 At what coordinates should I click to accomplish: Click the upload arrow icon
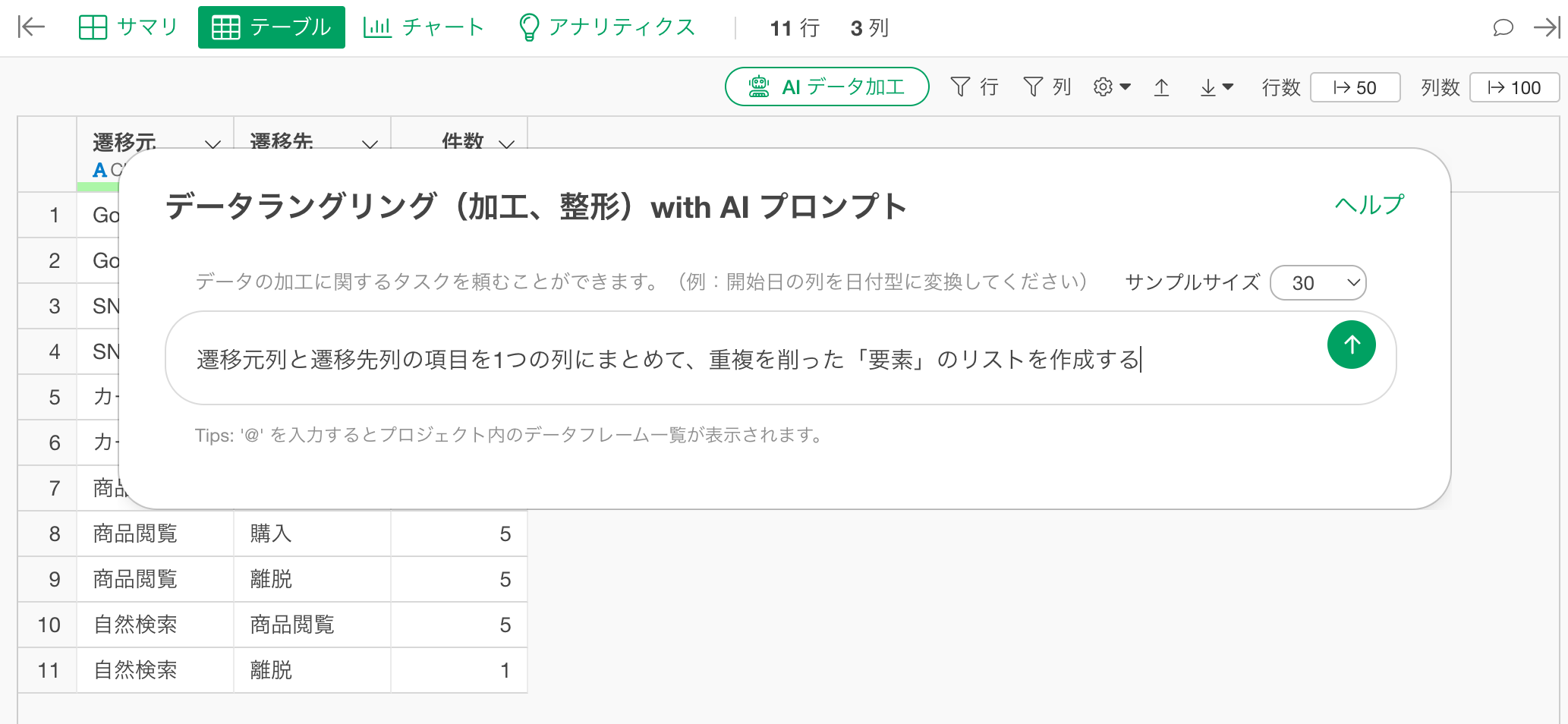coord(1161,87)
